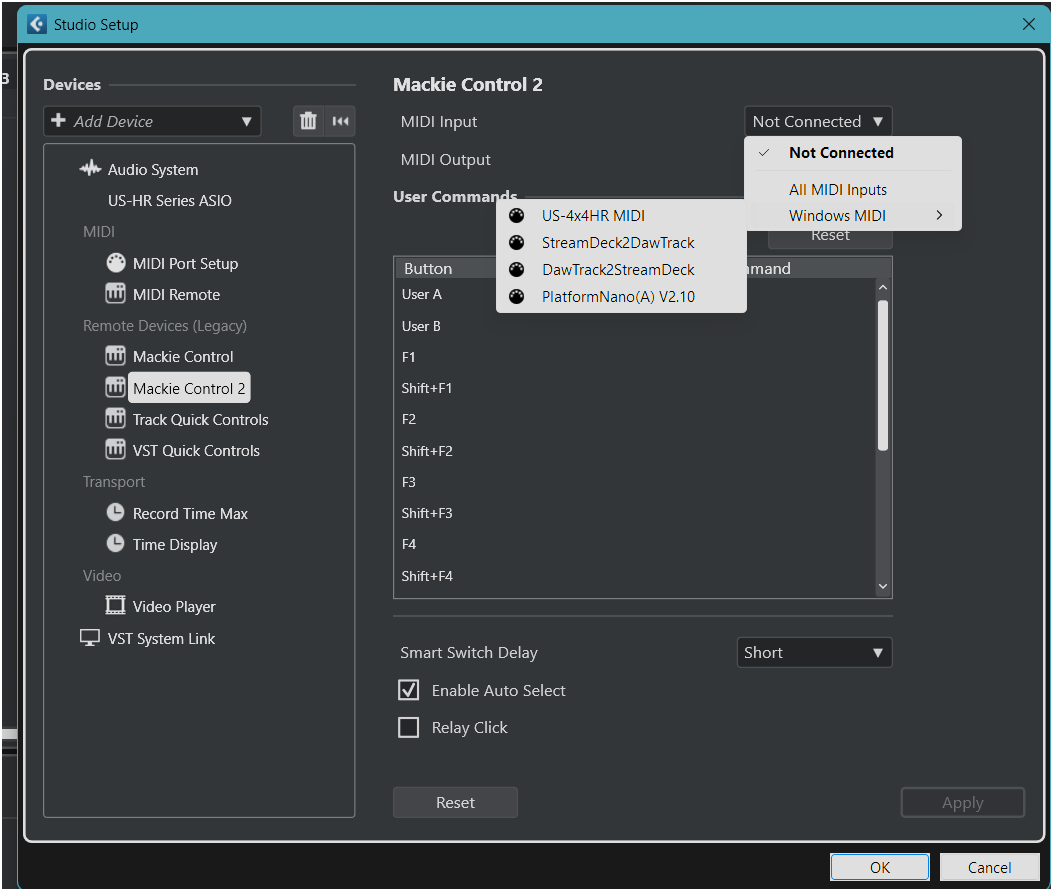Click the Audio System waveform icon

click(x=90, y=169)
